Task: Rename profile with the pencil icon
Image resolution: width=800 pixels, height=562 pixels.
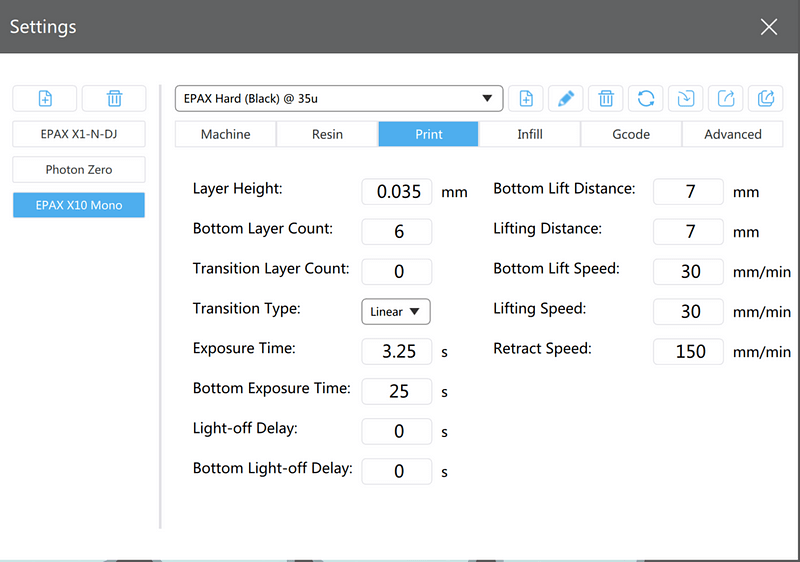Action: [x=566, y=98]
